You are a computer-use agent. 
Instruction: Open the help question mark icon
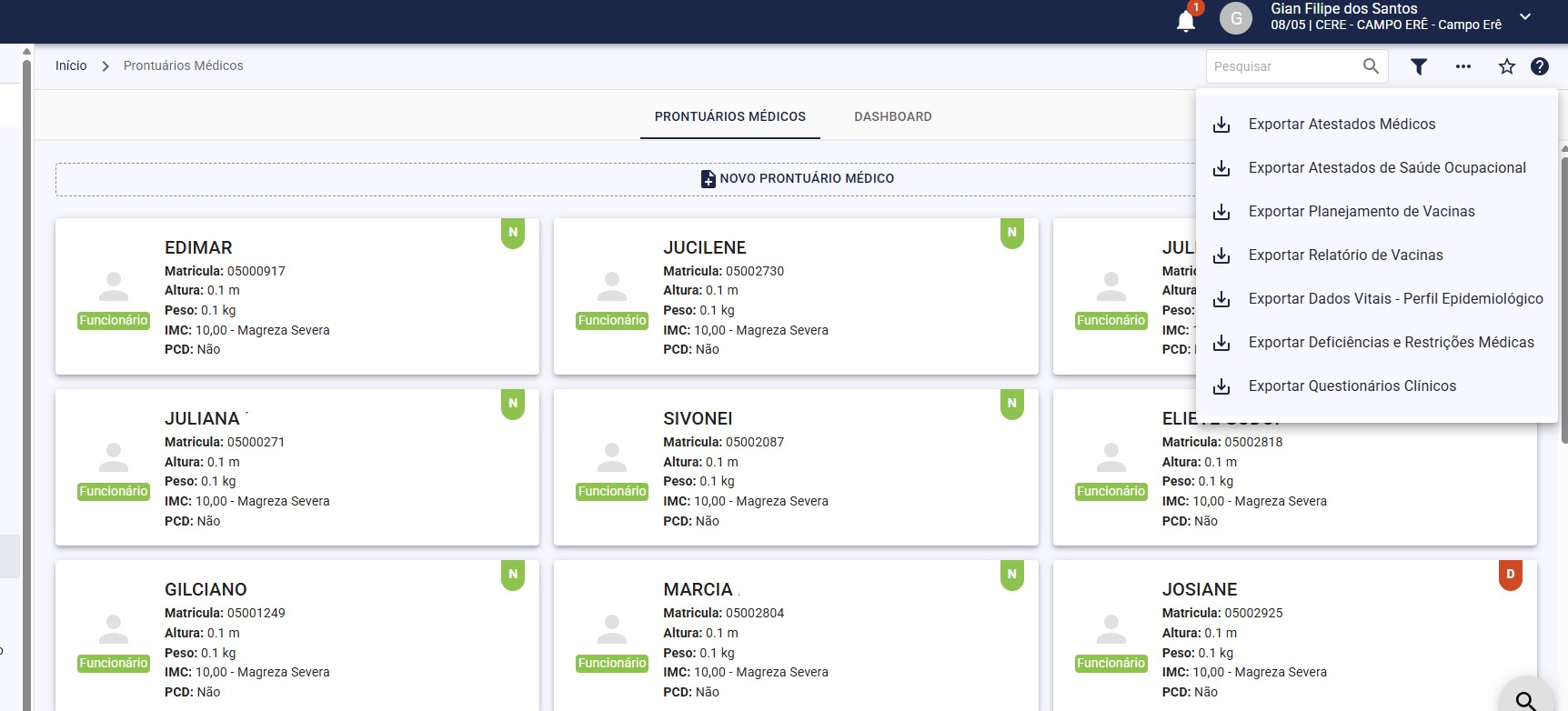point(1539,66)
